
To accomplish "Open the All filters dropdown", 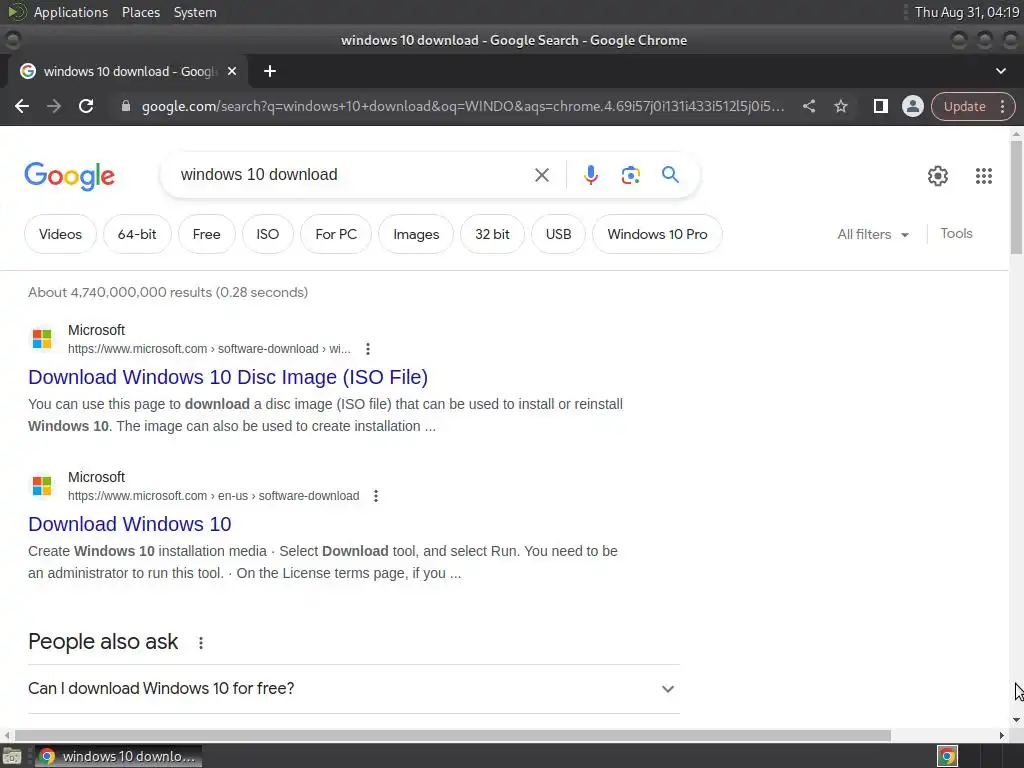I will coord(873,234).
